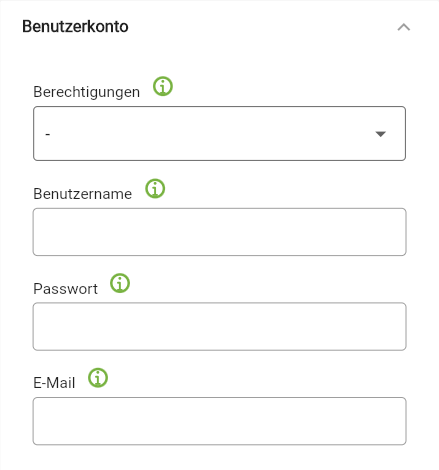
Task: Focus the Benutzername text field
Action: pos(219,232)
